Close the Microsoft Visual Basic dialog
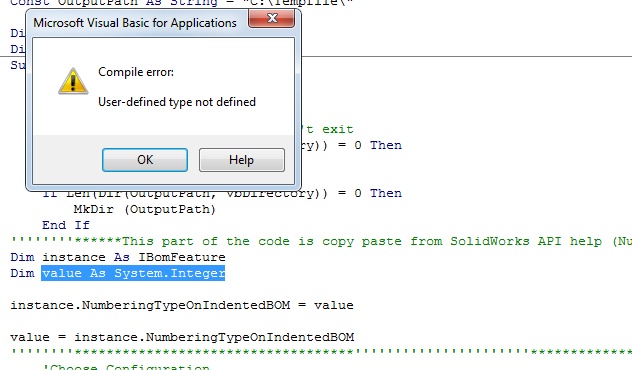The width and height of the screenshot is (632, 370). 272,18
